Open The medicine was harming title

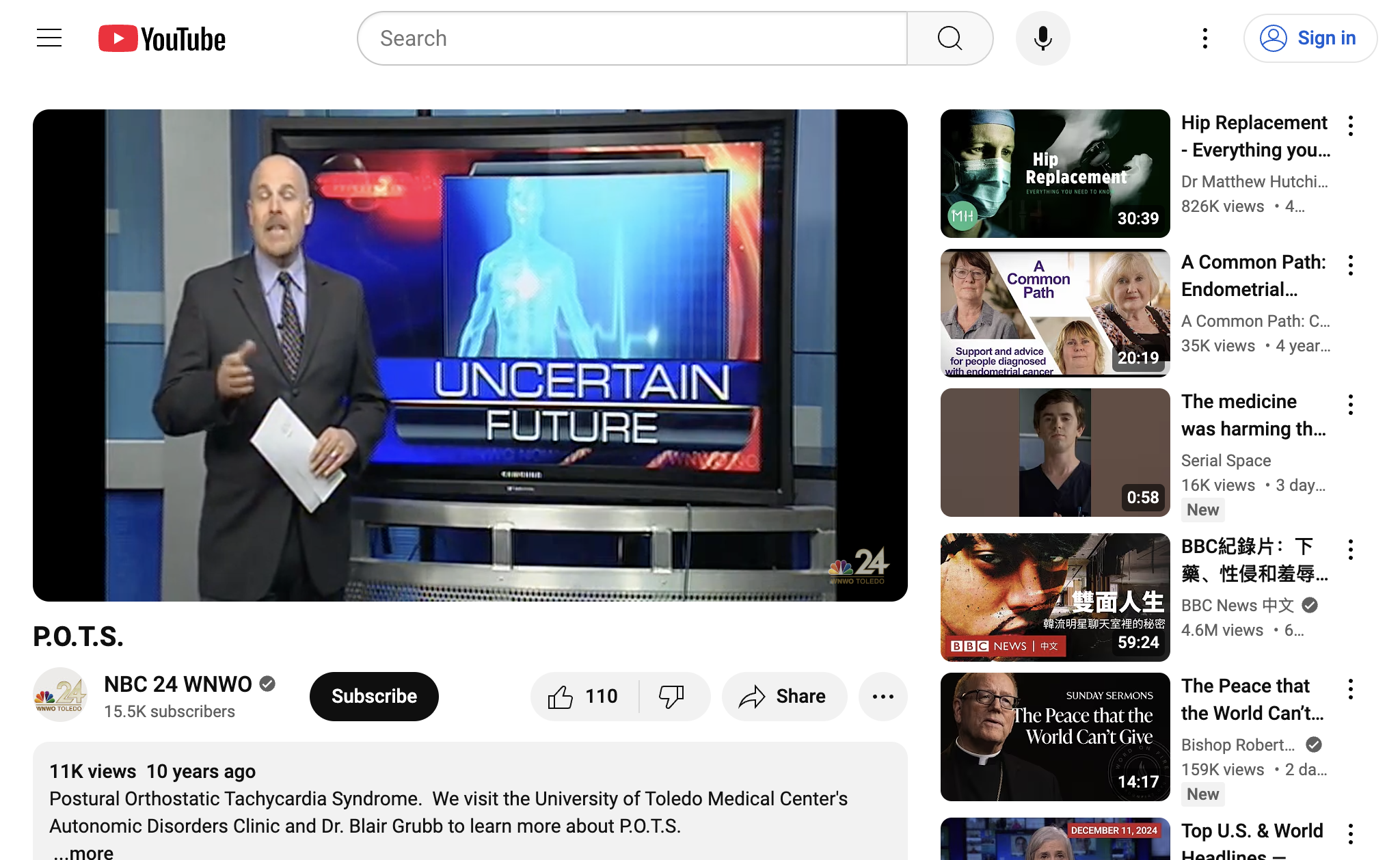coord(1254,415)
